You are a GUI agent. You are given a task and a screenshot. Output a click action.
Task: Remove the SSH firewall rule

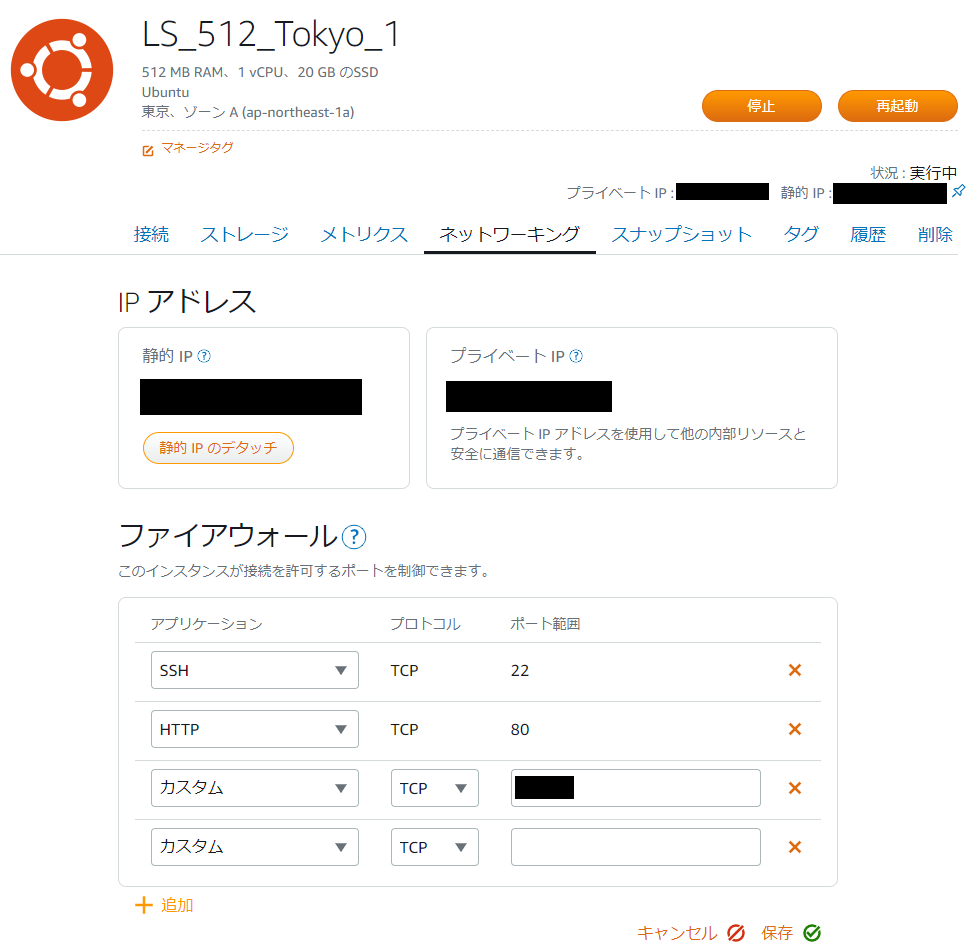[795, 670]
